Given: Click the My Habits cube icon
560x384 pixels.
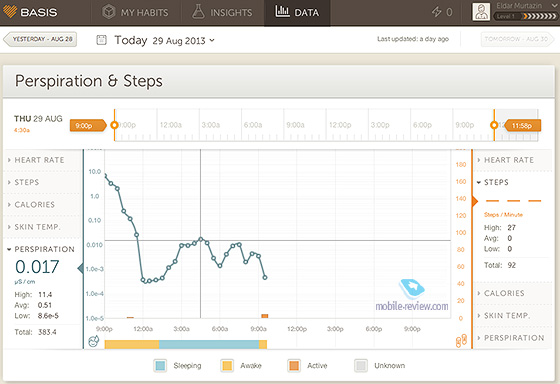Looking at the screenshot, I should (109, 12).
